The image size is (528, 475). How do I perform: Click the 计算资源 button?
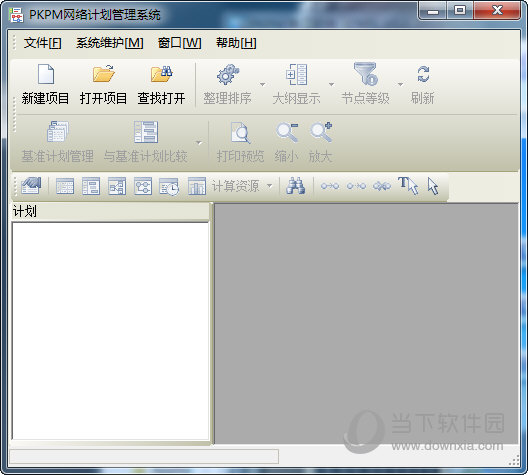tap(235, 186)
